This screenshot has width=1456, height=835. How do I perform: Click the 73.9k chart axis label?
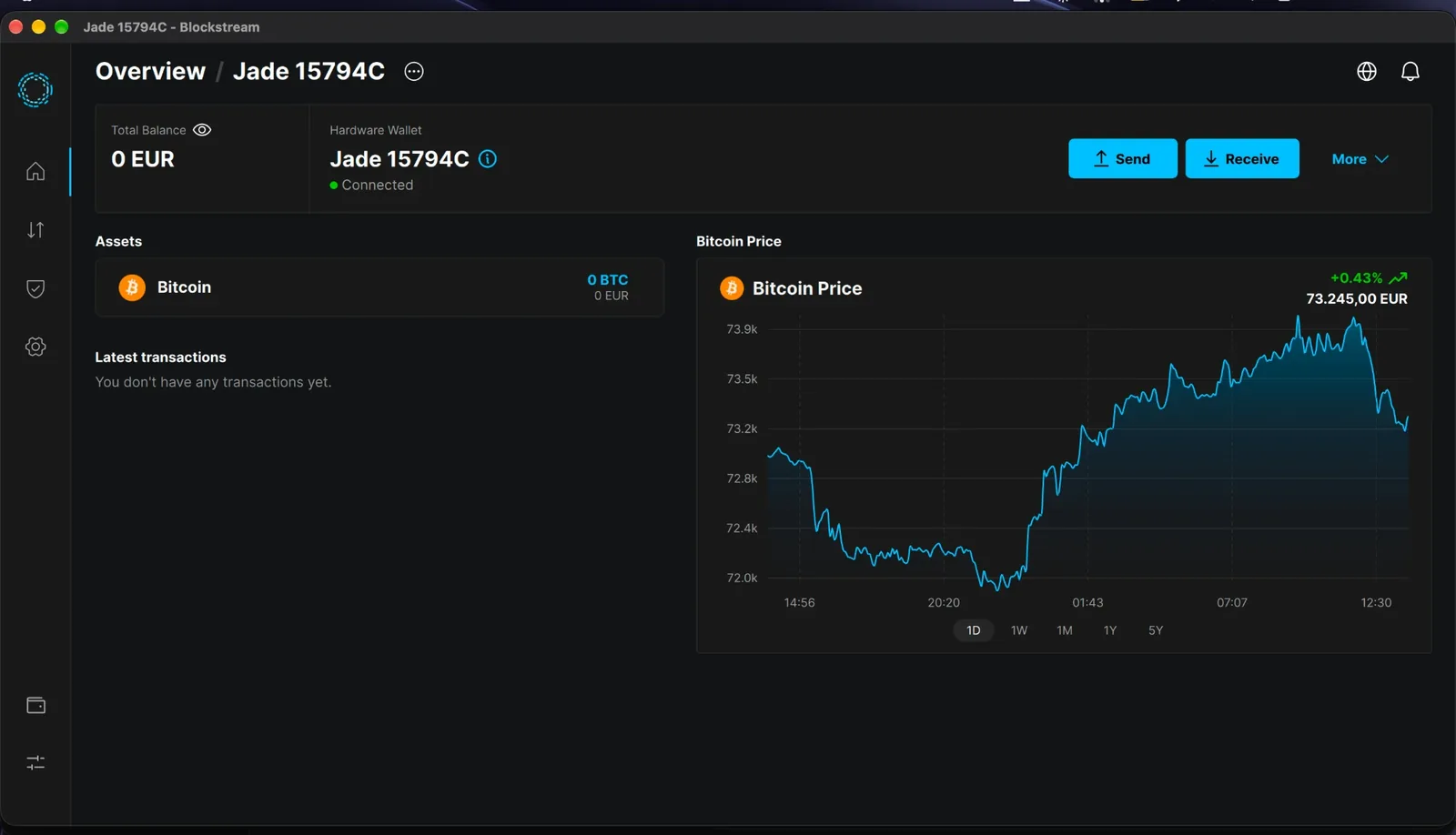tap(742, 329)
